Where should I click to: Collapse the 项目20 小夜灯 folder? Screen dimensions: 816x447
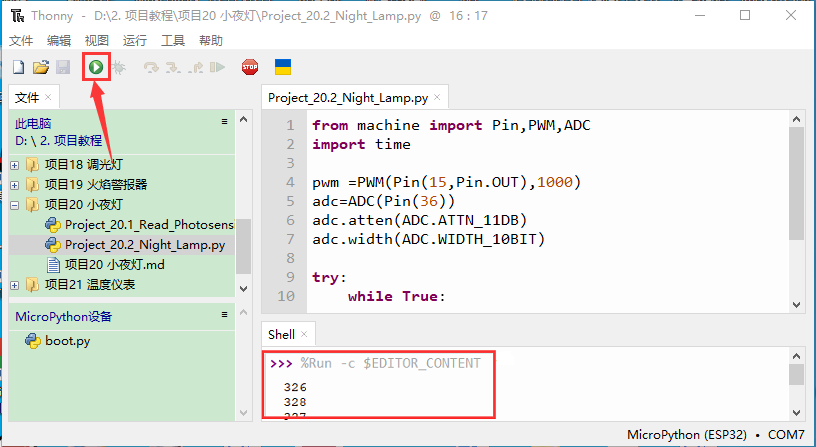15,205
